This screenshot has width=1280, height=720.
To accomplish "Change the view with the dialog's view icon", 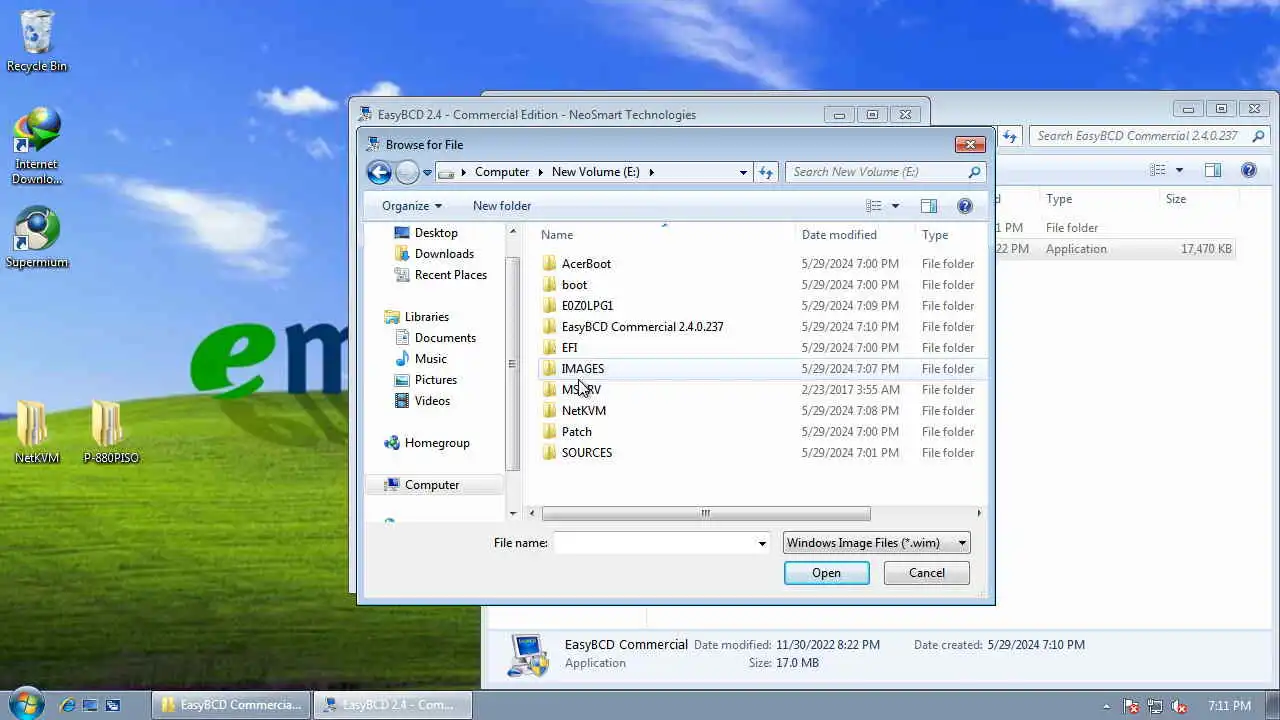I will (874, 206).
